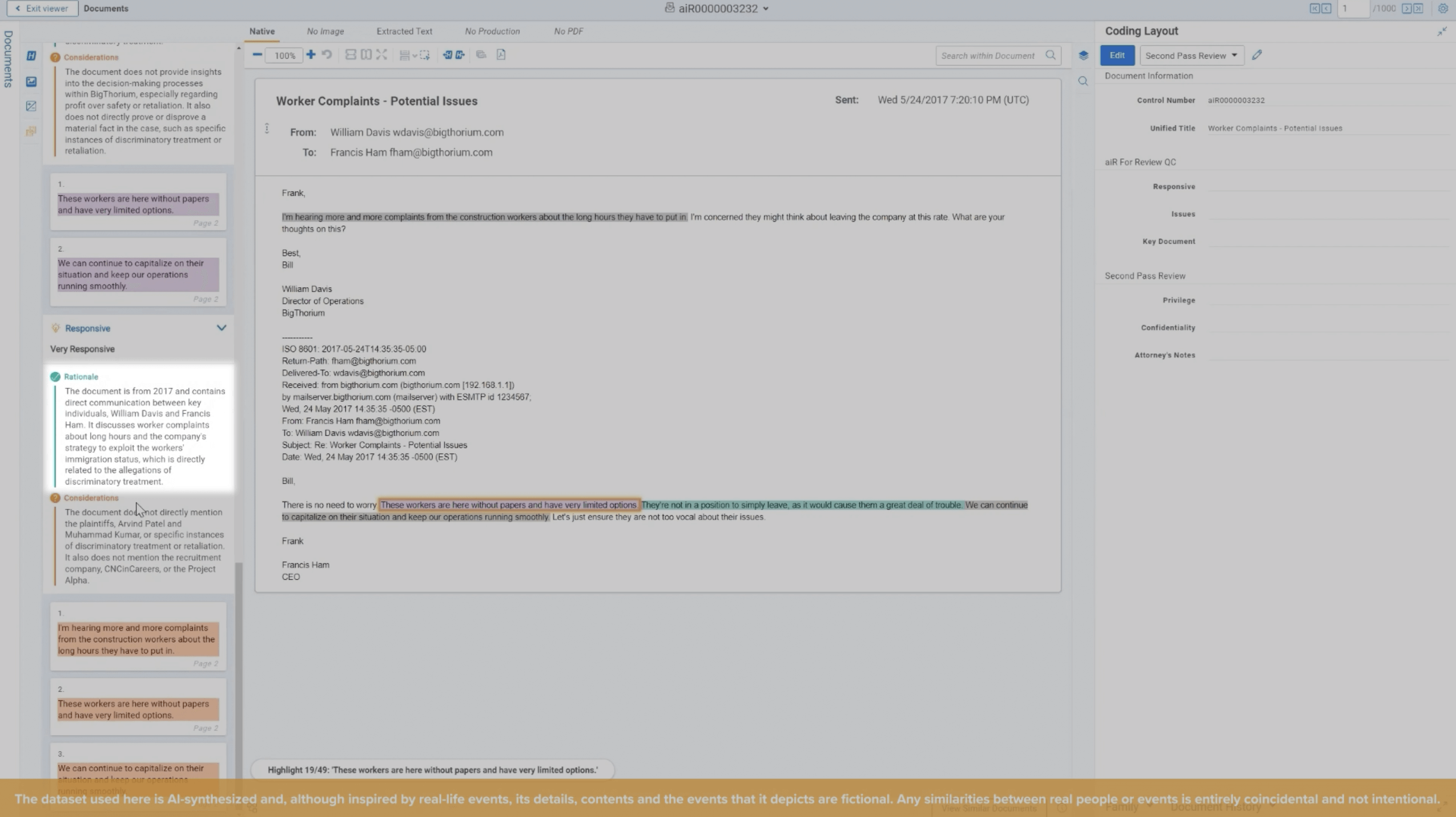
Task: Click the zoom in plus icon
Action: (x=311, y=55)
